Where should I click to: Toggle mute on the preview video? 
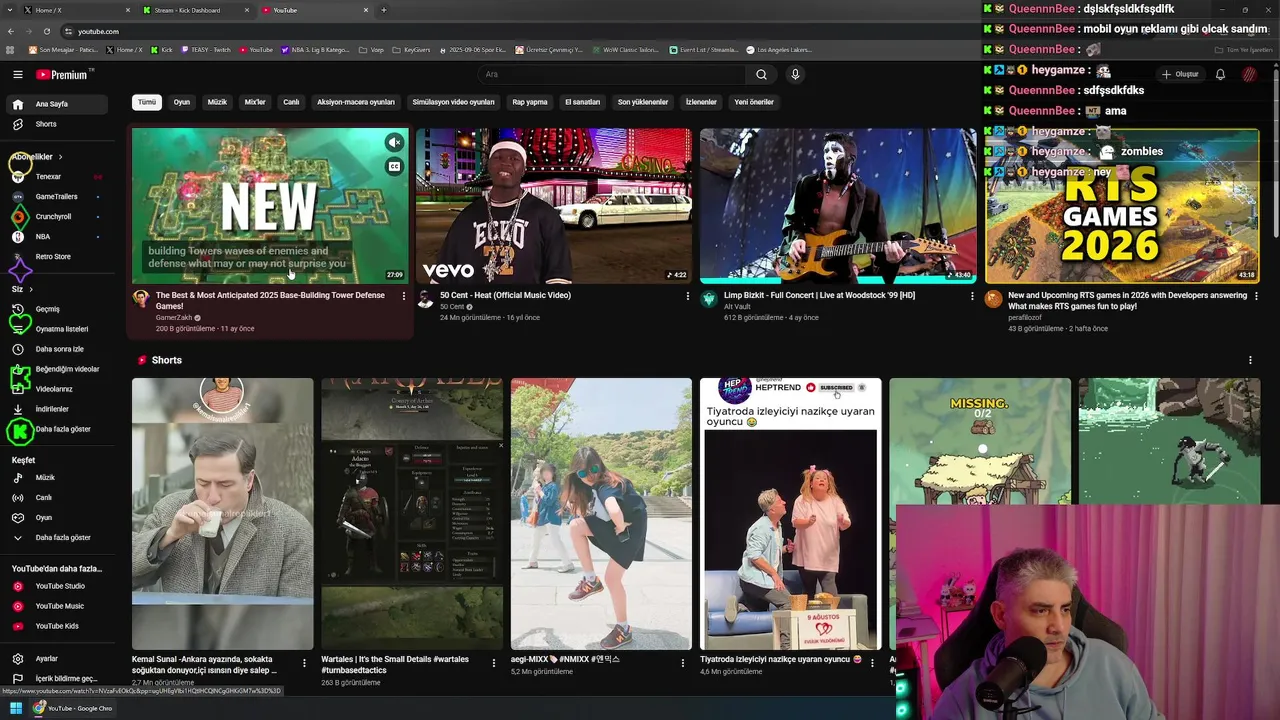(x=395, y=142)
